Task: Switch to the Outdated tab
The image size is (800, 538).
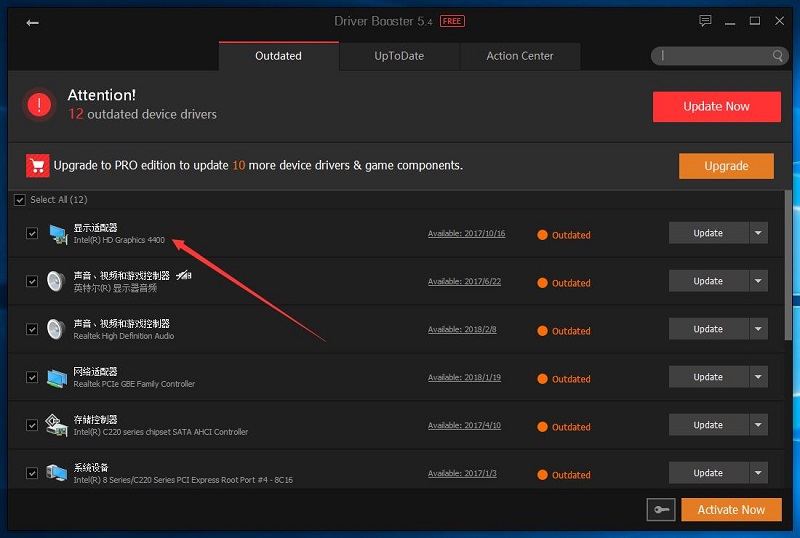Action: tap(279, 56)
